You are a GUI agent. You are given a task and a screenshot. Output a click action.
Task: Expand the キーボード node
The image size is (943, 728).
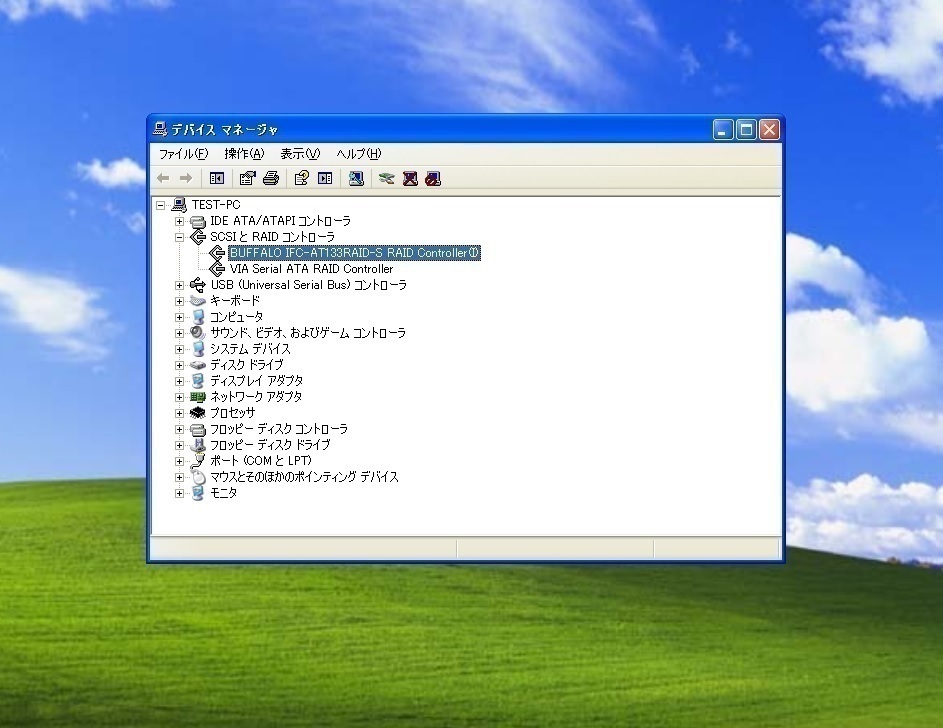click(x=179, y=301)
